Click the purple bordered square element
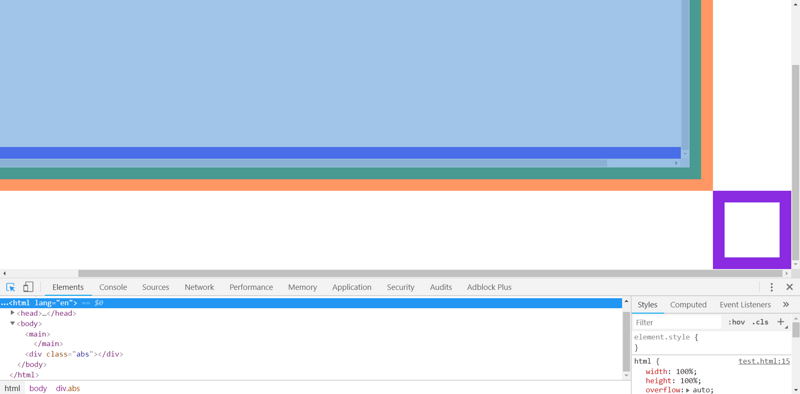The image size is (800, 394). coord(752,230)
